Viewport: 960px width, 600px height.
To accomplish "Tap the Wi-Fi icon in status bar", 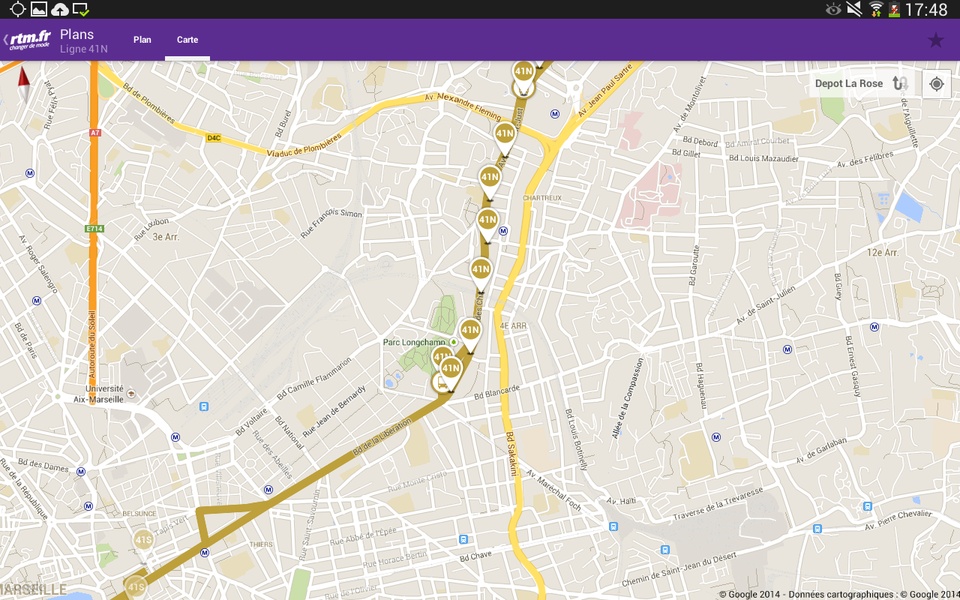I will [x=876, y=9].
